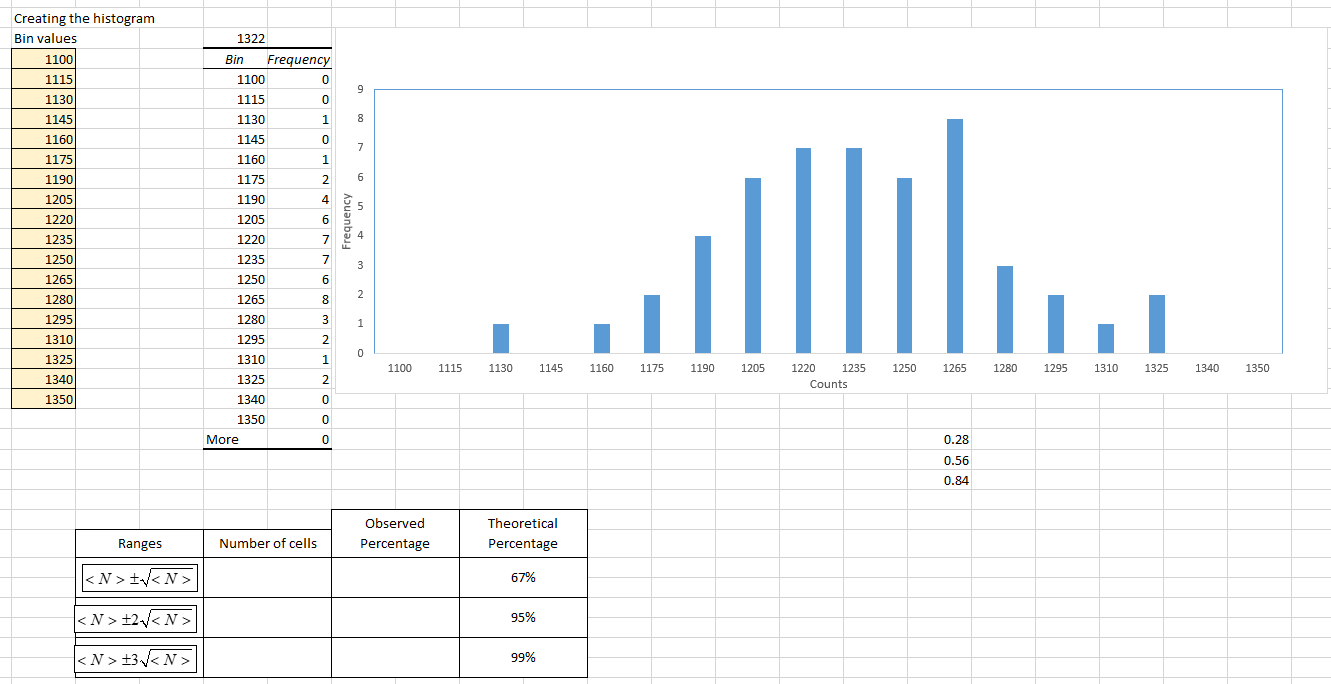Select the "Observed Percentage" header cell
This screenshot has width=1331, height=684.
pyautogui.click(x=395, y=533)
